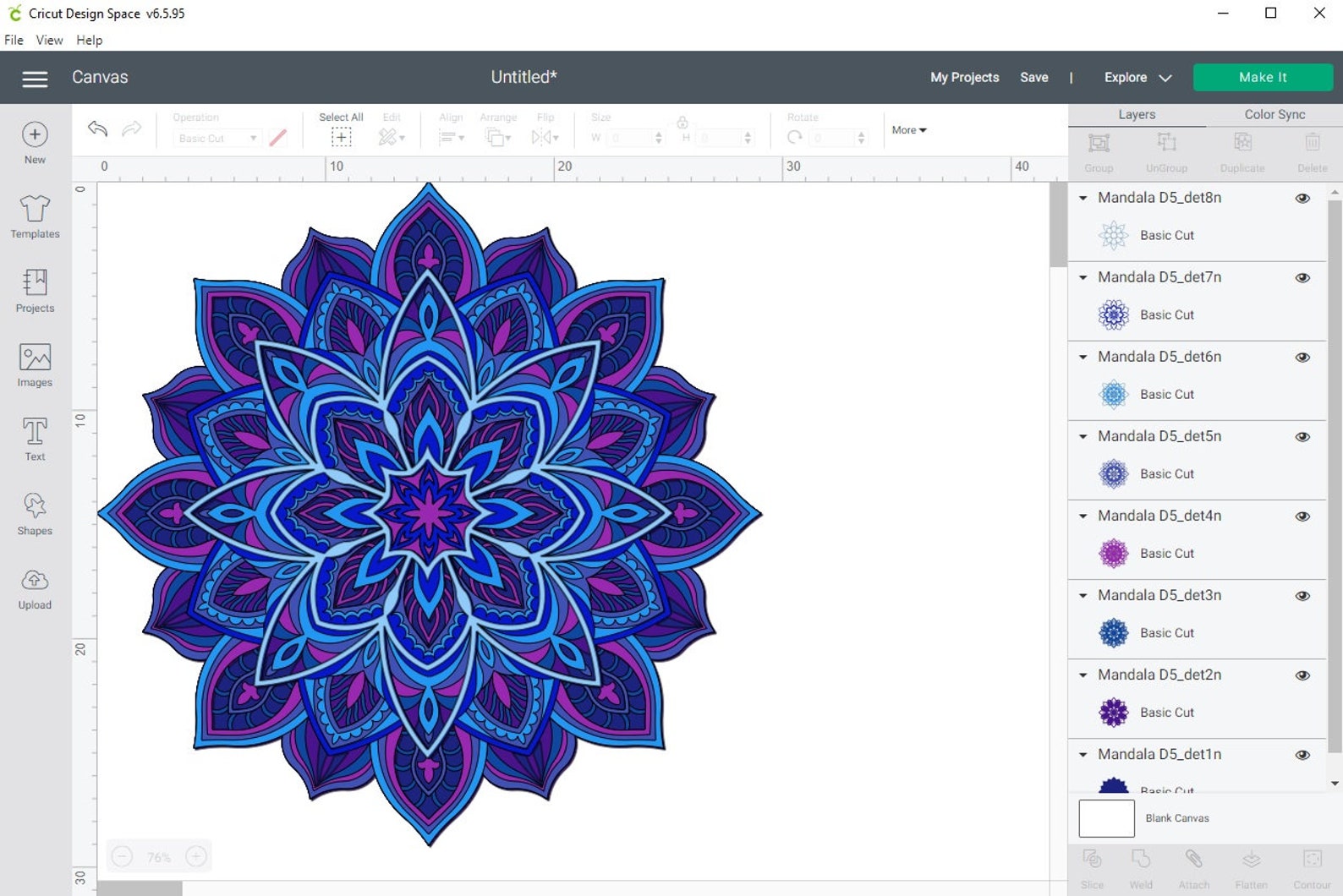Click the layers panel scrollbar

pos(1335,476)
